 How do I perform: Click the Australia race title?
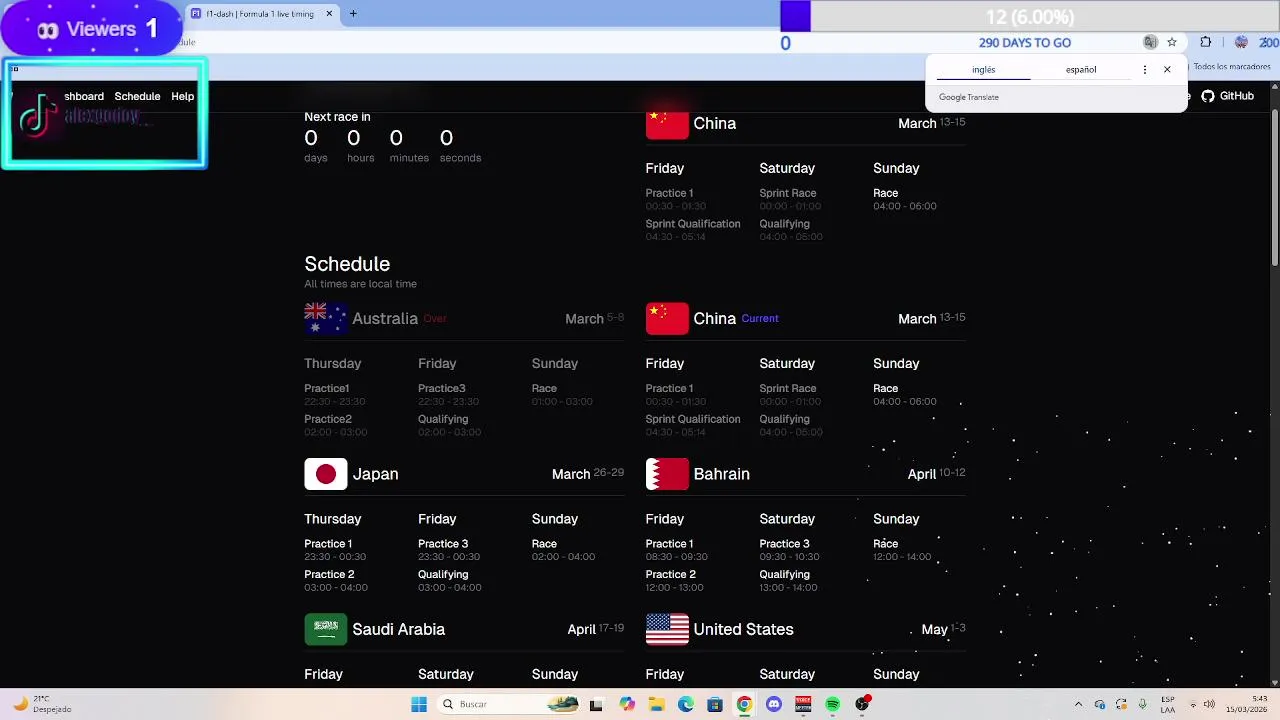pos(385,318)
